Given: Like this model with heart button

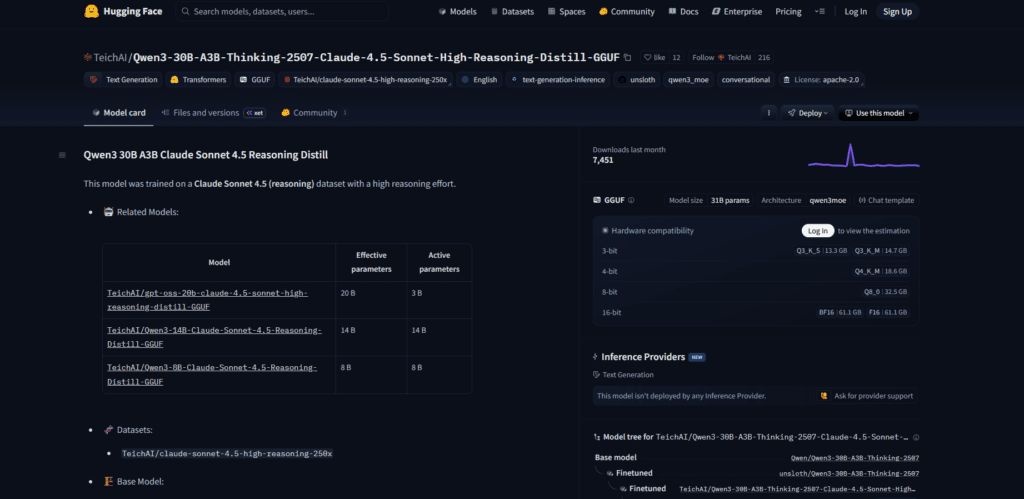Looking at the screenshot, I should point(654,57).
